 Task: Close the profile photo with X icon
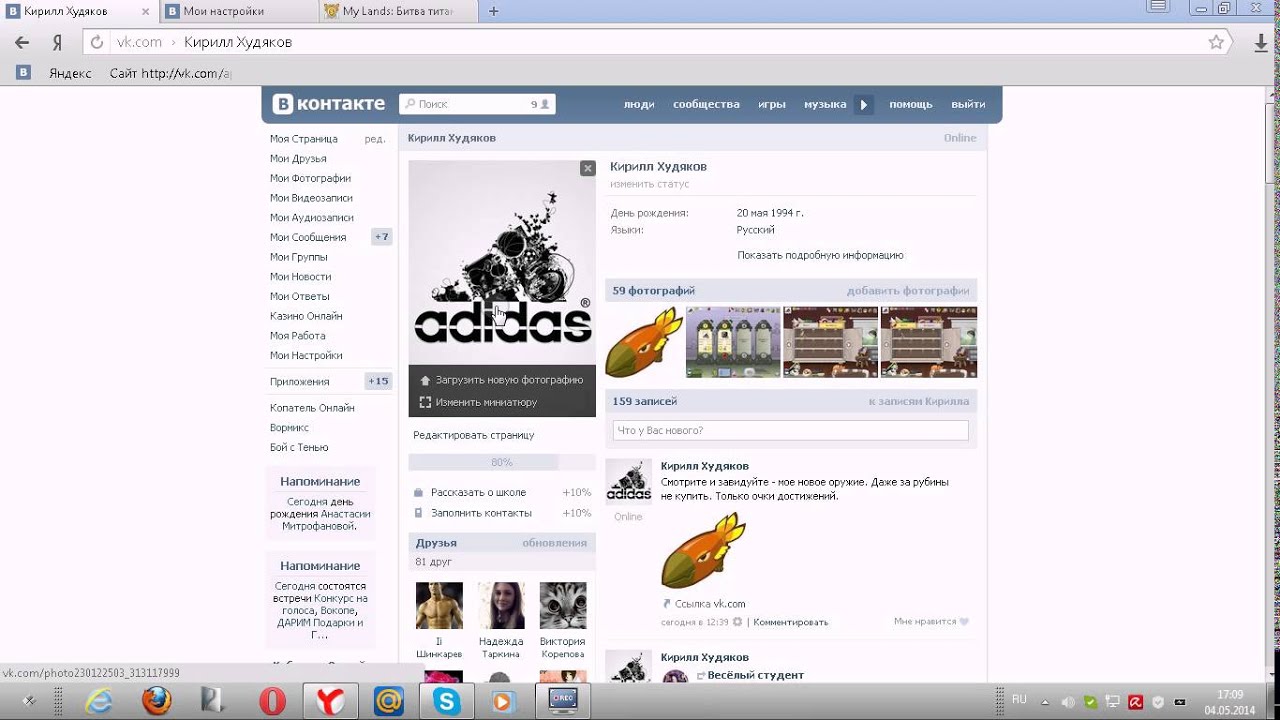tap(588, 168)
